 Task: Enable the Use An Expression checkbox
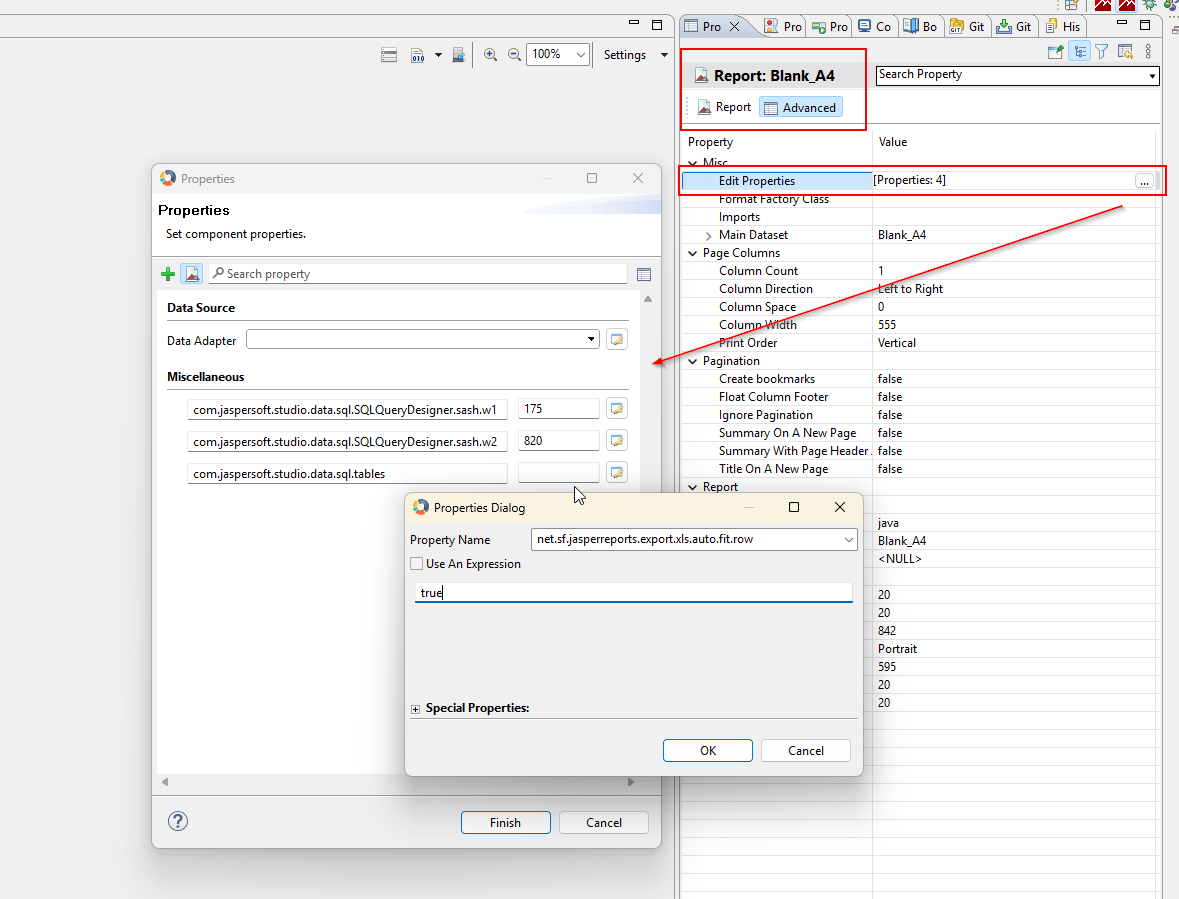pyautogui.click(x=417, y=564)
